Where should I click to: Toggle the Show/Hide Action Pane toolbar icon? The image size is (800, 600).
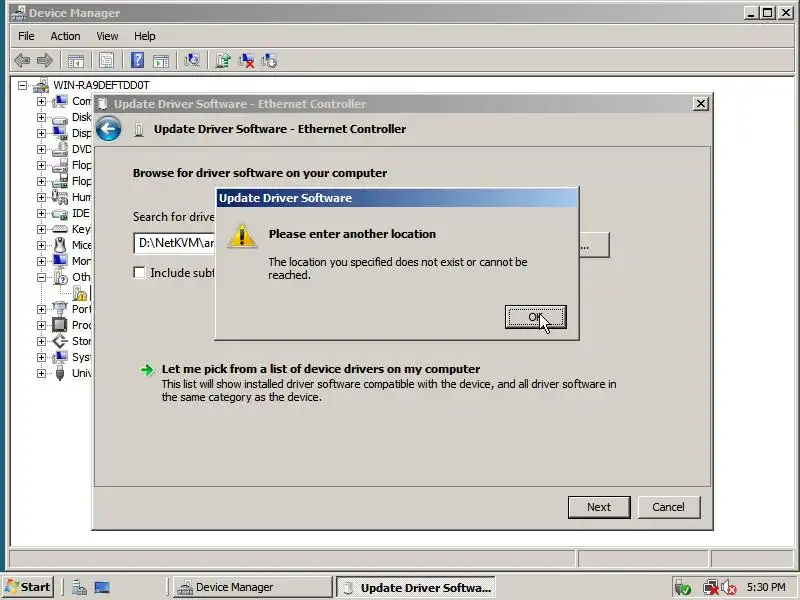point(161,61)
